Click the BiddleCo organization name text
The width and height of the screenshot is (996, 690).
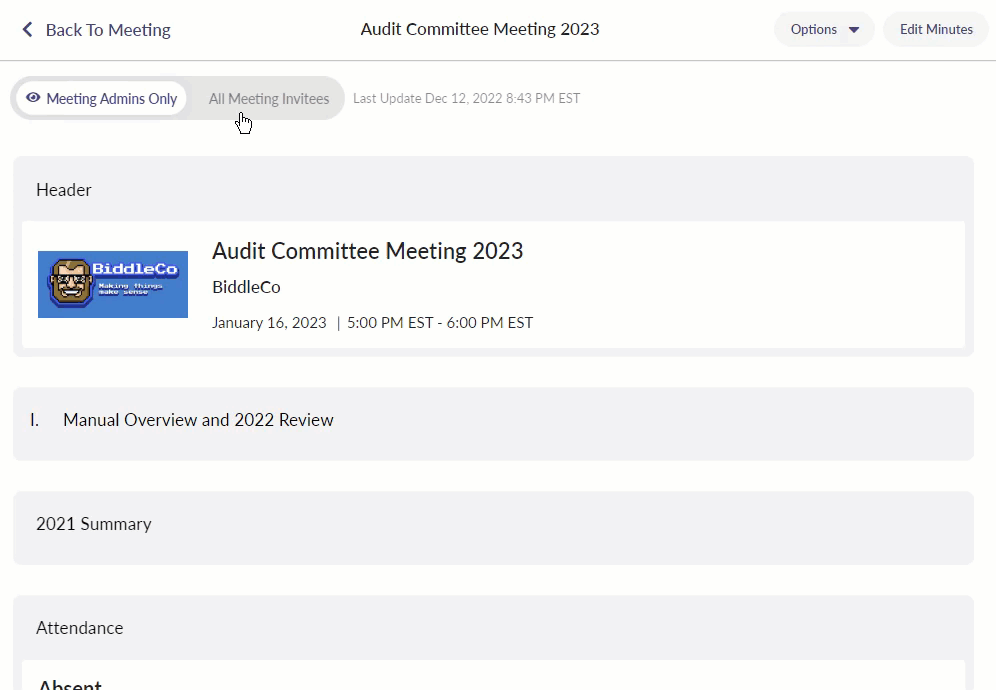click(246, 287)
